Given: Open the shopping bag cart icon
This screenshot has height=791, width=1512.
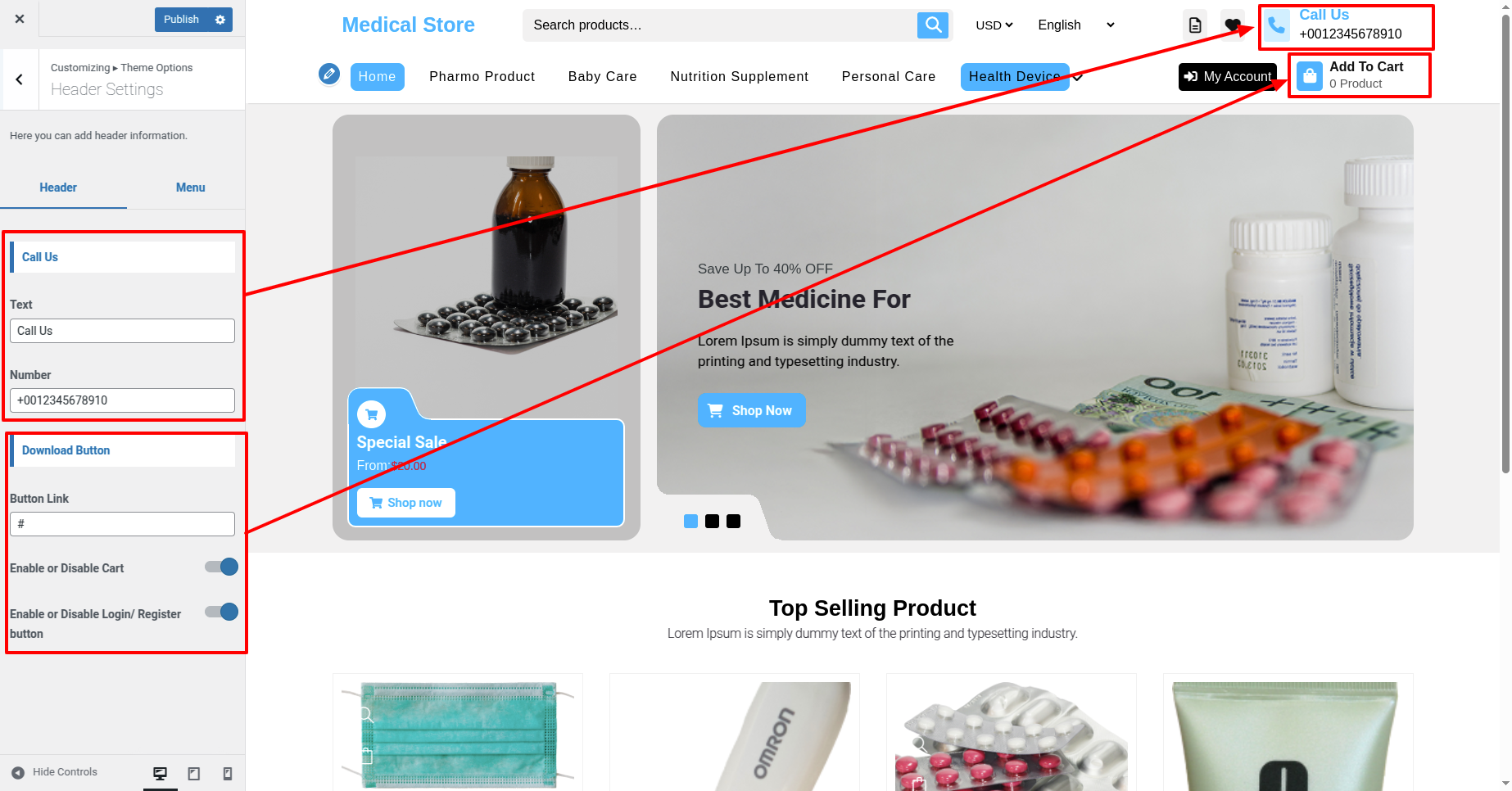Looking at the screenshot, I should click(1310, 76).
